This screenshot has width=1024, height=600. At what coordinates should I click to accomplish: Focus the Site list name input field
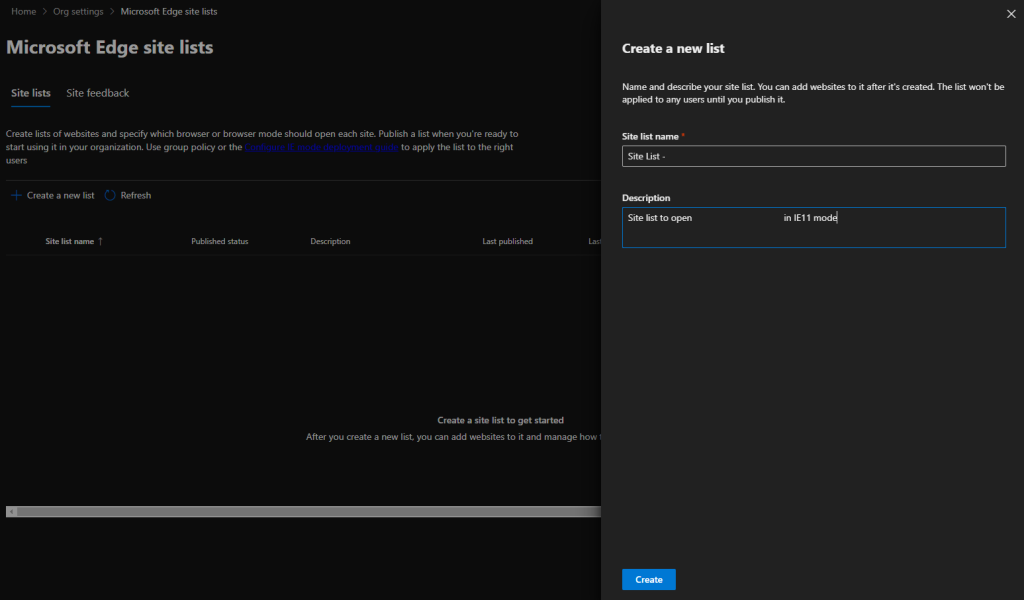[814, 156]
